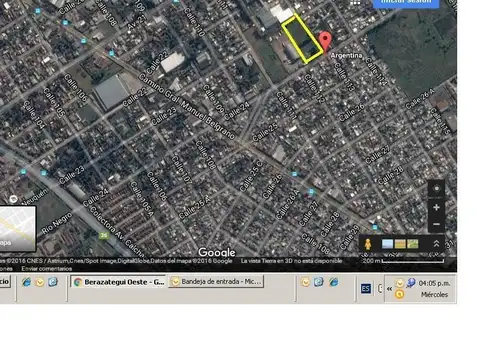Screen dimensions: 480x360
Task: Select the bus stop next to Calle 26 A
Action: 311,192
